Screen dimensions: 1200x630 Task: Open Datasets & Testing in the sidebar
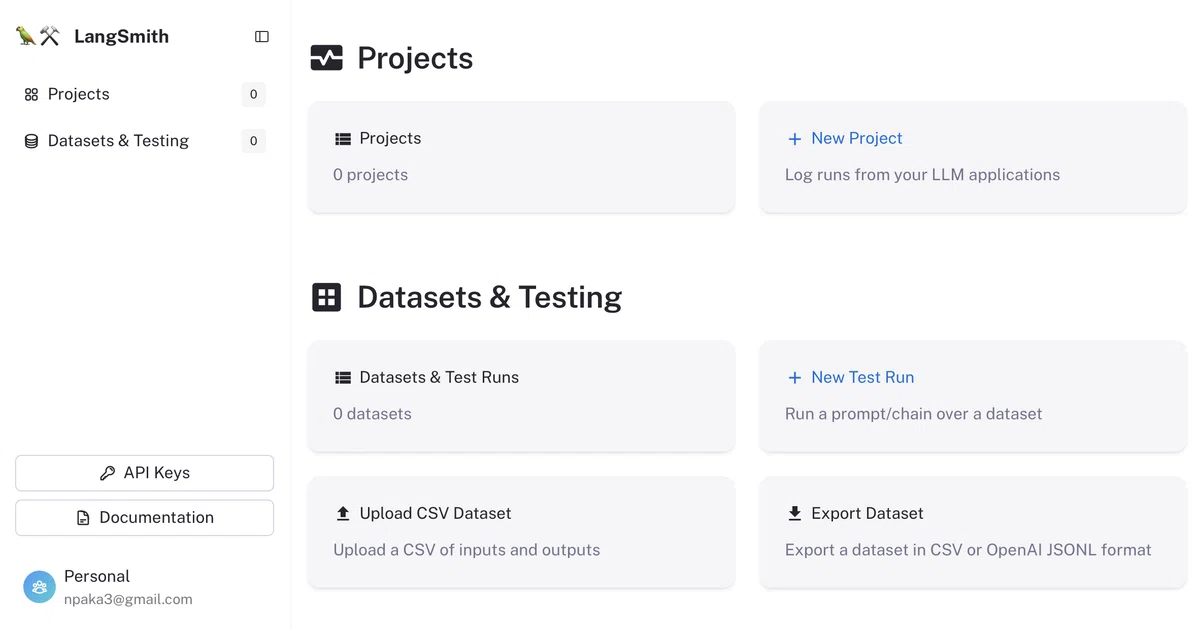click(x=145, y=141)
